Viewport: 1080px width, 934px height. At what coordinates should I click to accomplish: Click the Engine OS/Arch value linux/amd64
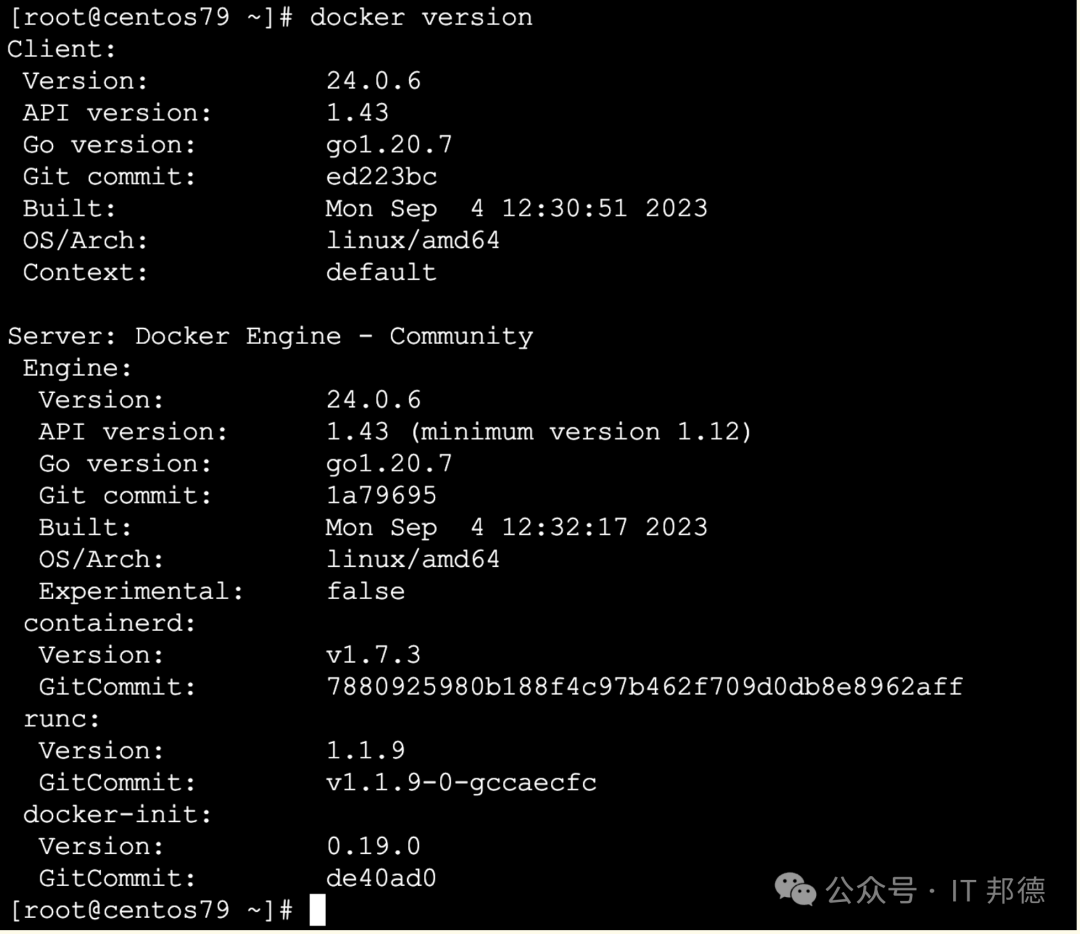point(413,559)
